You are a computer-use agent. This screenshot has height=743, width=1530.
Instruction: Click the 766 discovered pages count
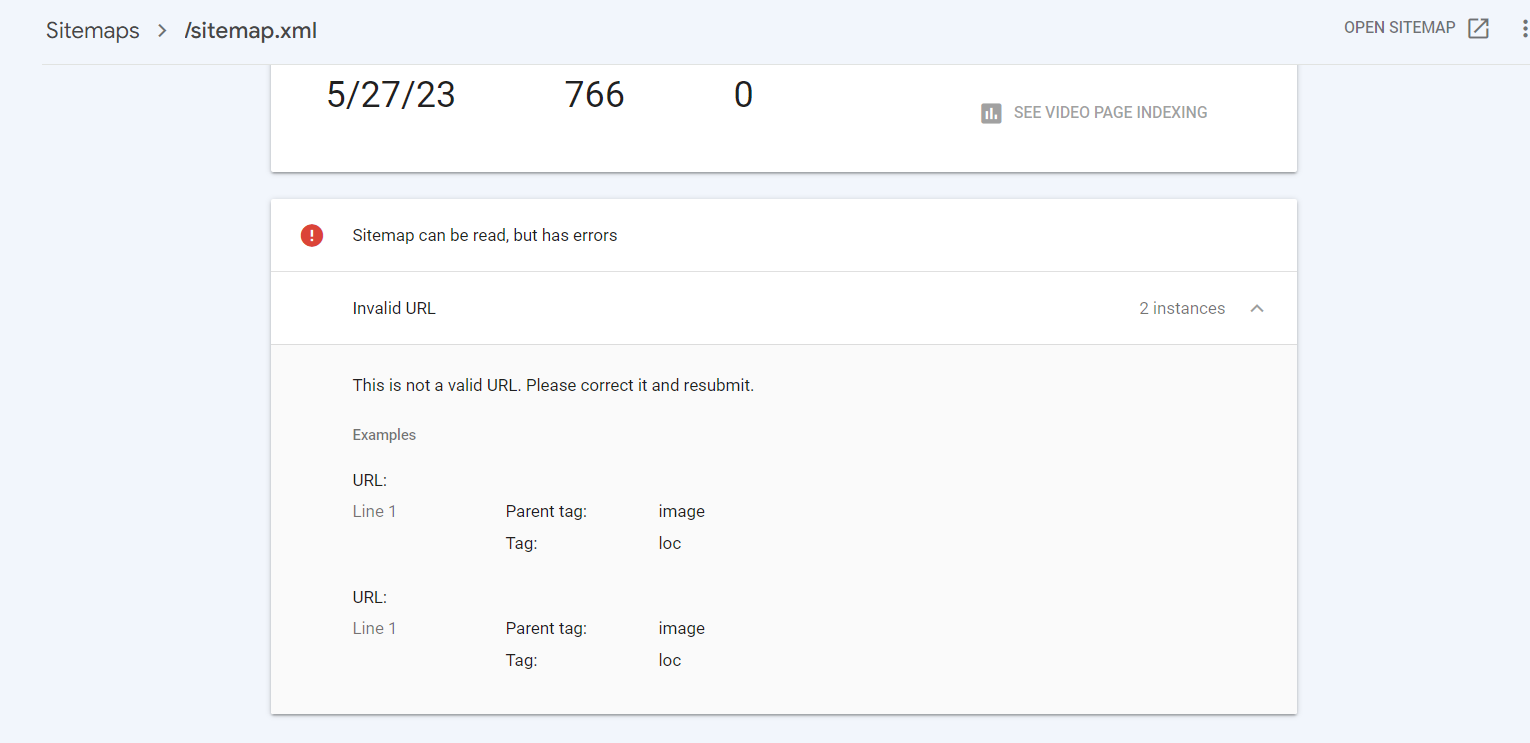coord(594,95)
